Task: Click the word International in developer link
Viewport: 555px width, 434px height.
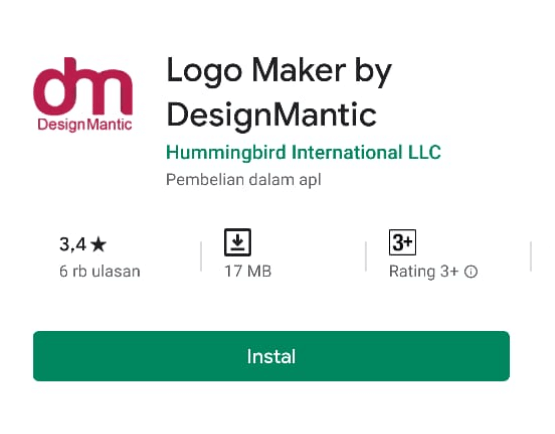Action: (347, 153)
